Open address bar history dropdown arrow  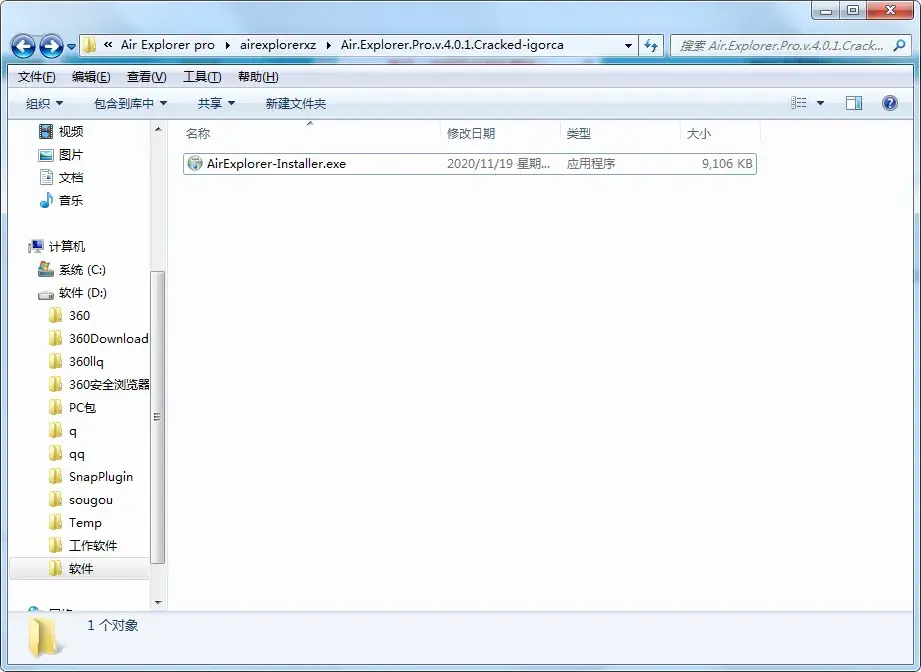(628, 45)
